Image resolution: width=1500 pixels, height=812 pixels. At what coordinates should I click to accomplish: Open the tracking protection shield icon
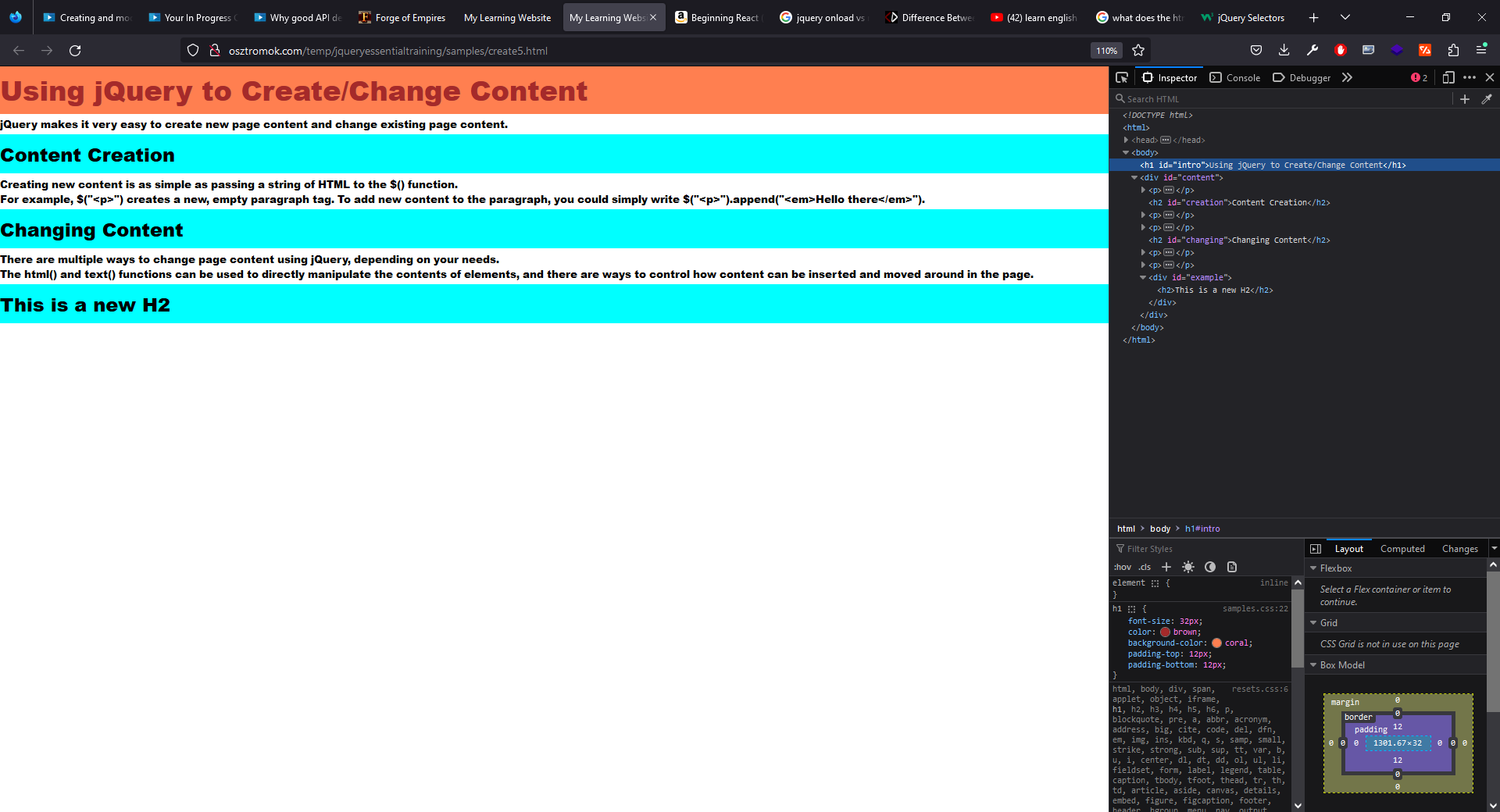(x=193, y=51)
